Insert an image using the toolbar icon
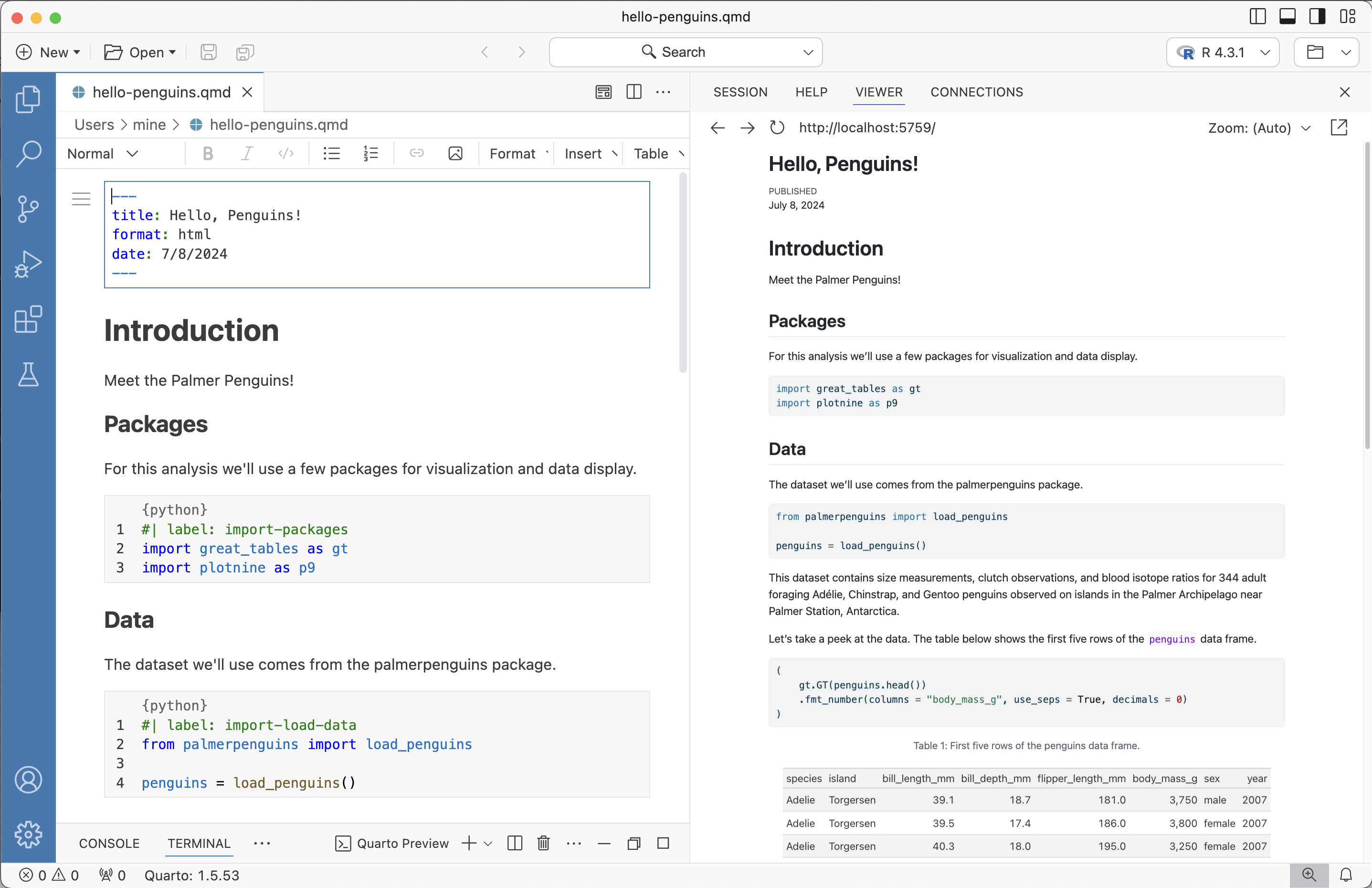The image size is (1372, 888). click(455, 153)
